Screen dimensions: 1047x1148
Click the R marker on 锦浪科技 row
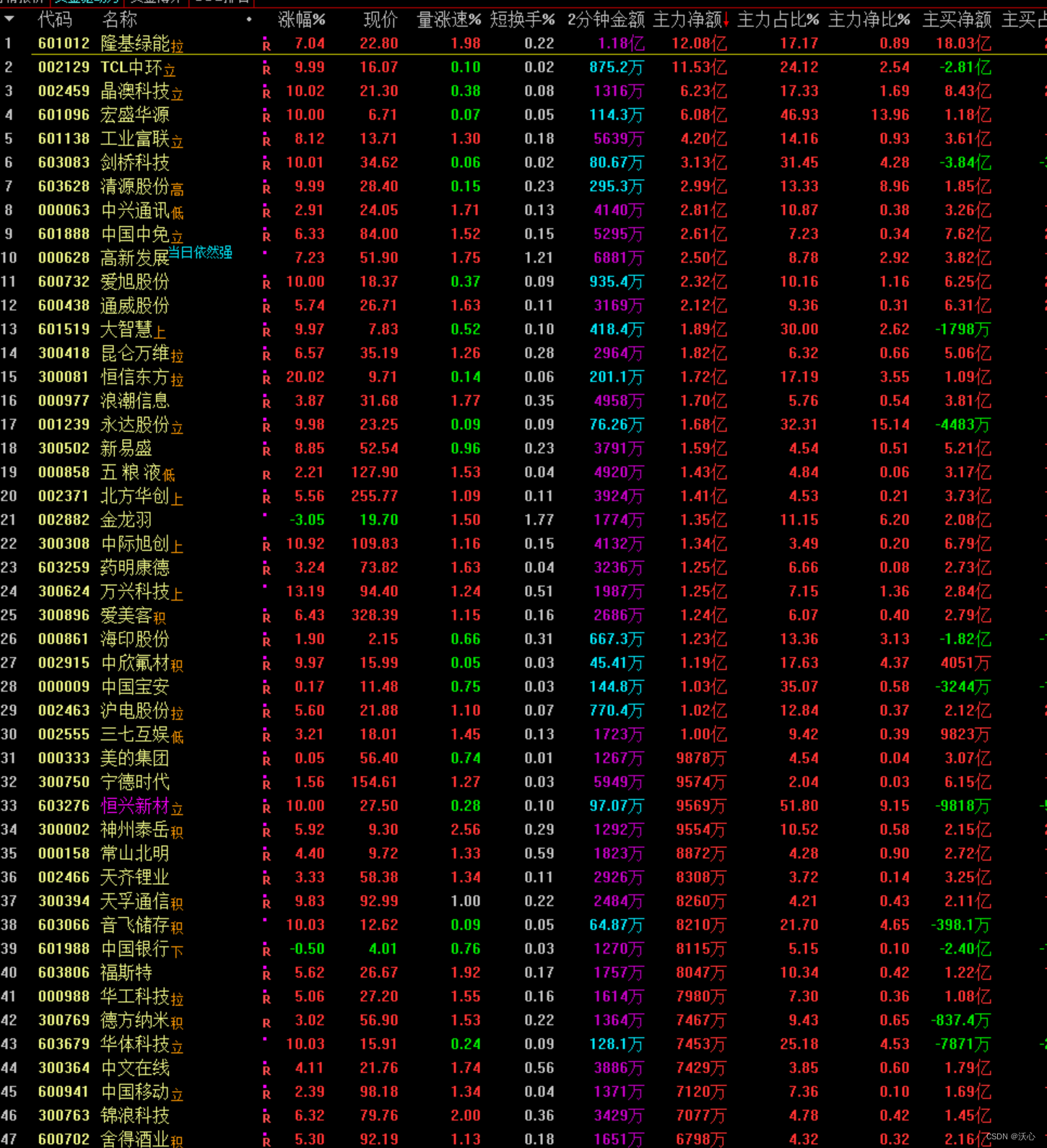tap(266, 1117)
